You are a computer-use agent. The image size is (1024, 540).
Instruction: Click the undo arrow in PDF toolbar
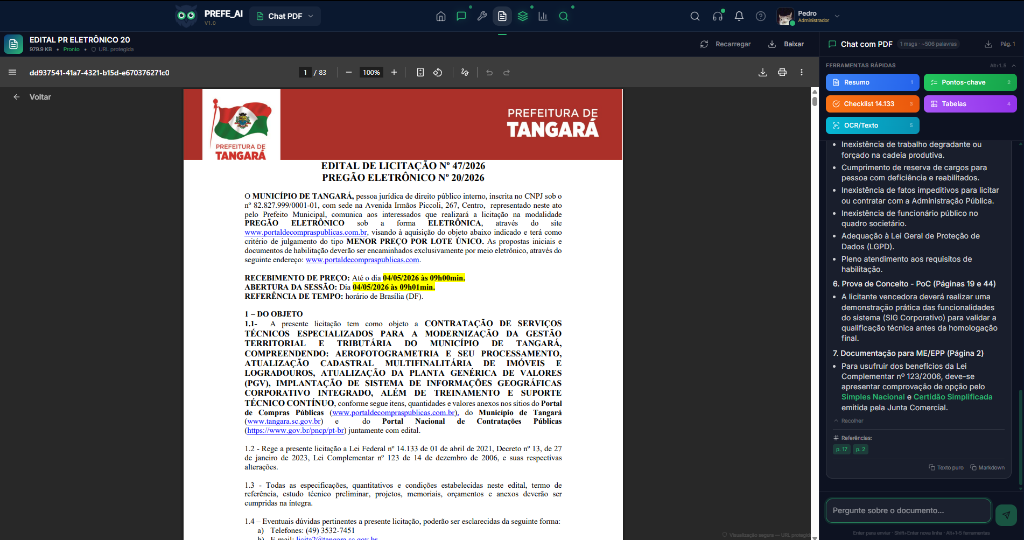(x=489, y=72)
